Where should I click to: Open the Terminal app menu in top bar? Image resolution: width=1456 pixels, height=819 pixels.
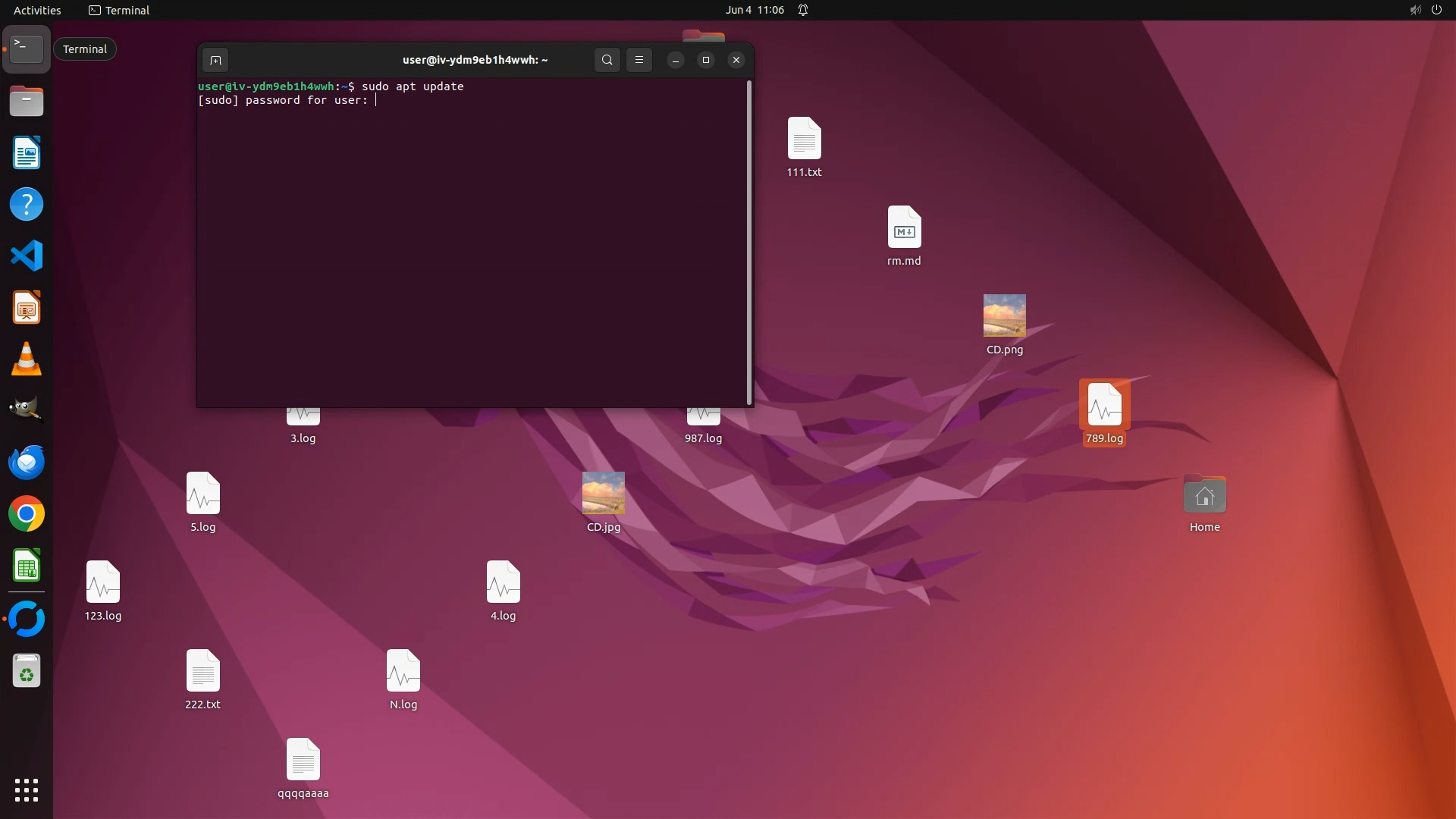tap(119, 10)
